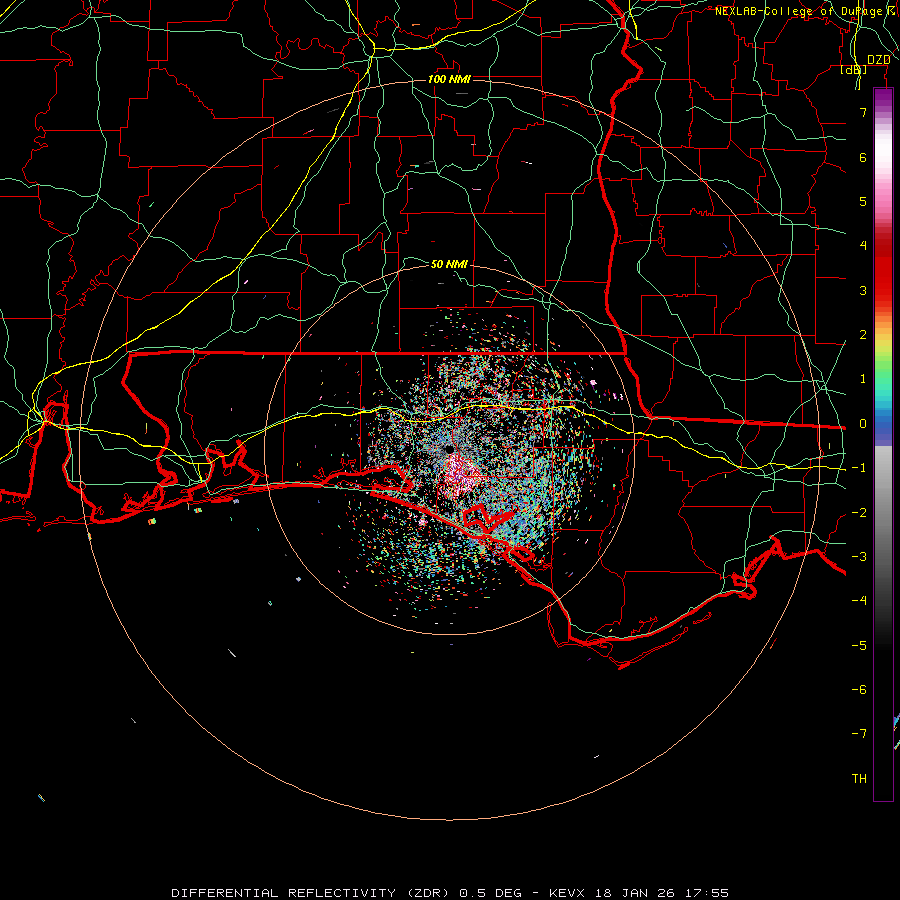Image resolution: width=900 pixels, height=900 pixels.
Task: Click the -5 tick label on the scale
Action: click(859, 646)
